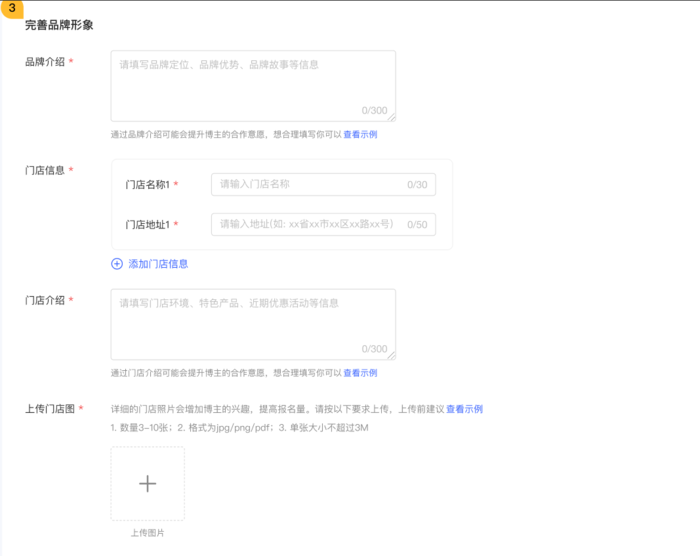Screen dimensions: 700x556
Task: Click the 0/30 counter in store name field
Action: point(417,185)
